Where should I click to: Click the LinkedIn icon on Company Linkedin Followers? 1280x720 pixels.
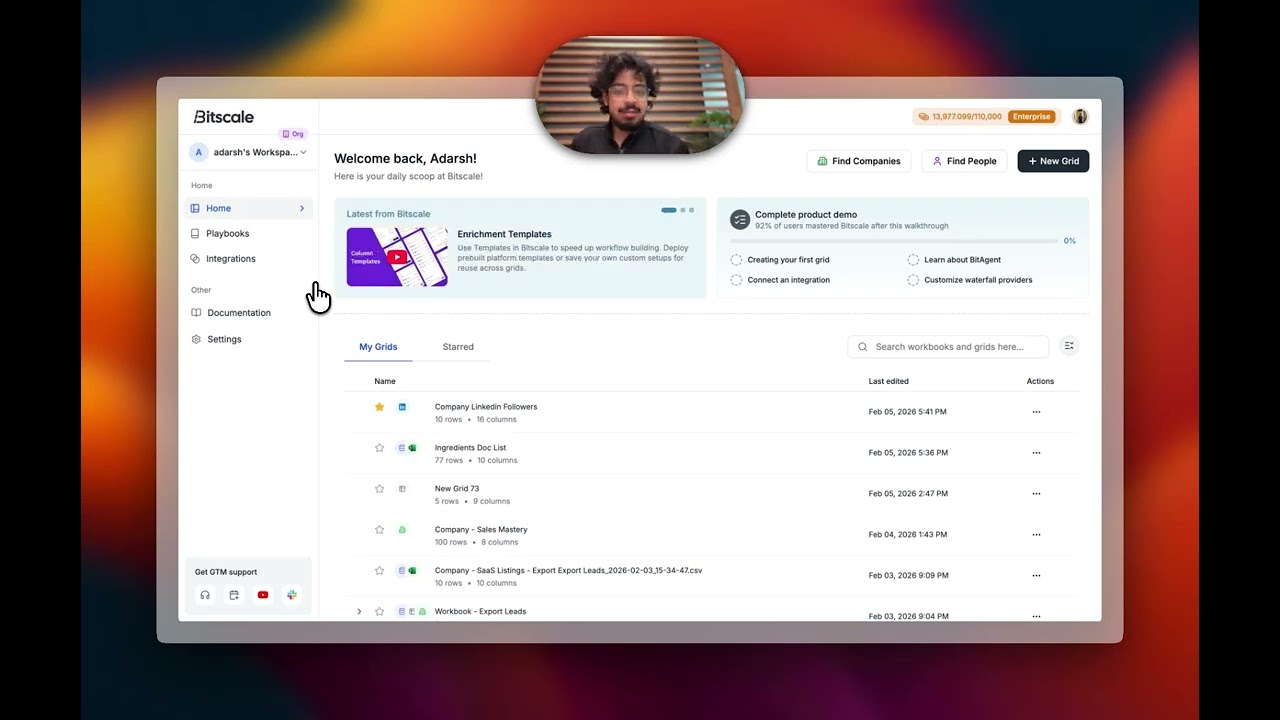402,407
